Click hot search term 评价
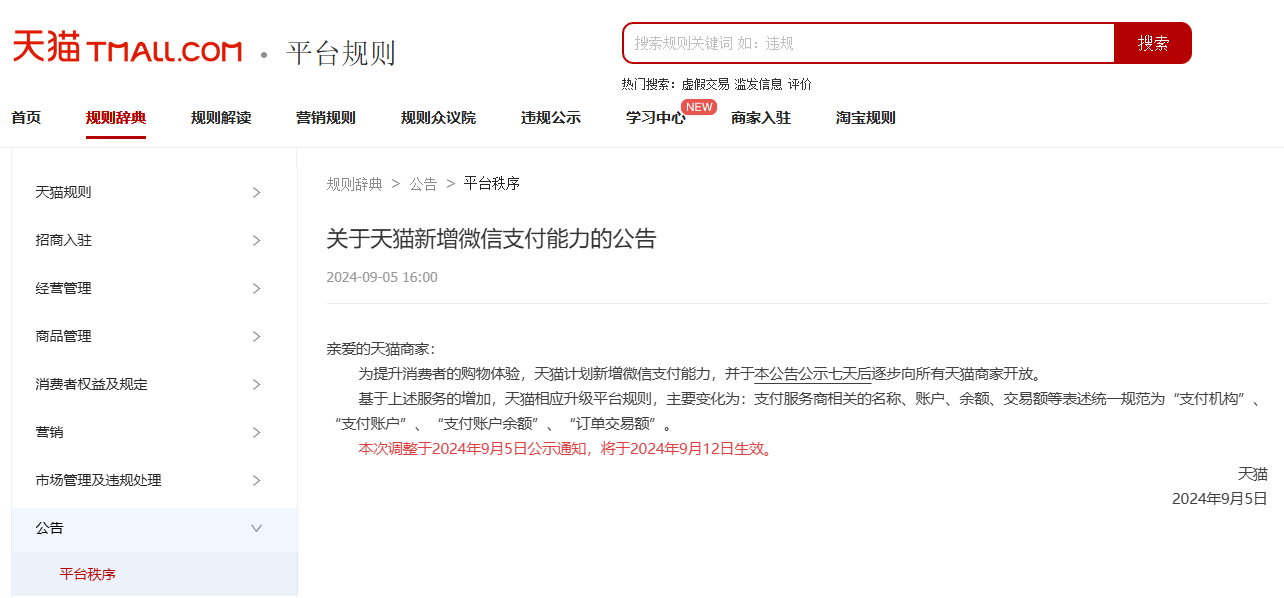 (x=799, y=84)
